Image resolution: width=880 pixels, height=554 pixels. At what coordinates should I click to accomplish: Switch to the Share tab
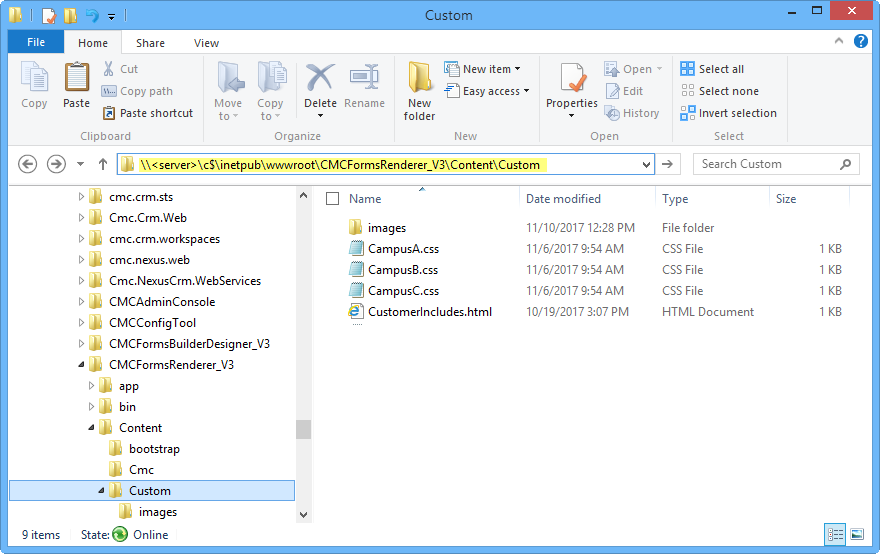(150, 43)
